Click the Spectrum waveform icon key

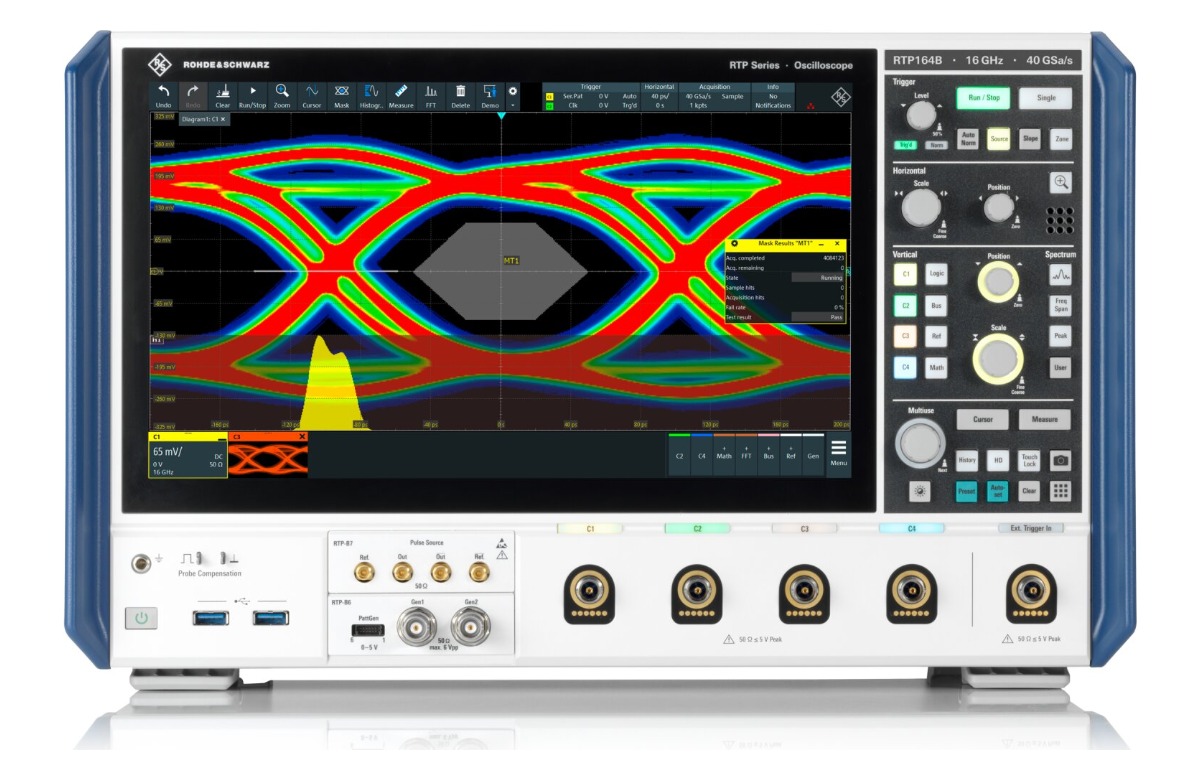[x=1060, y=275]
